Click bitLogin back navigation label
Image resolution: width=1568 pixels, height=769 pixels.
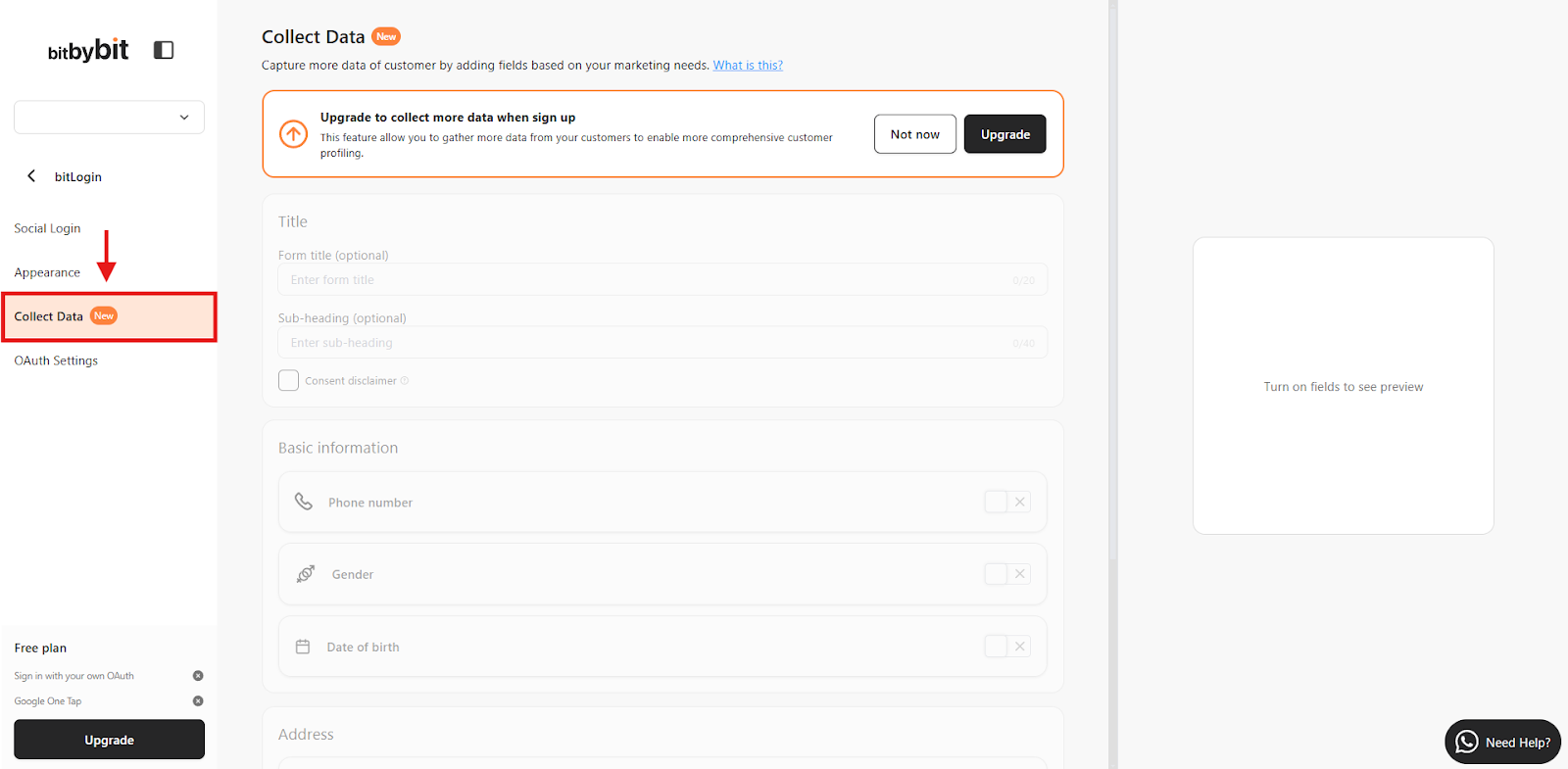coord(78,176)
